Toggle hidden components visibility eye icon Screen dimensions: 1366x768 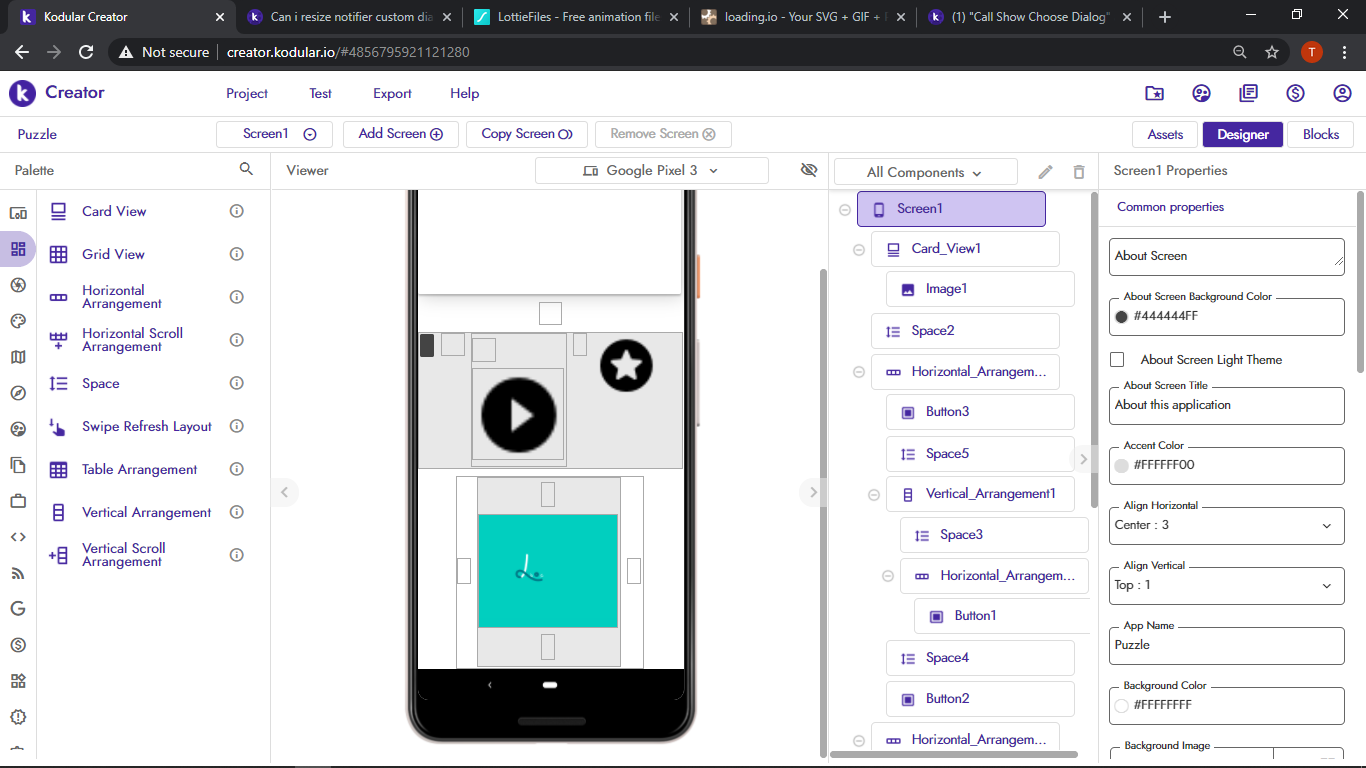[x=809, y=170]
